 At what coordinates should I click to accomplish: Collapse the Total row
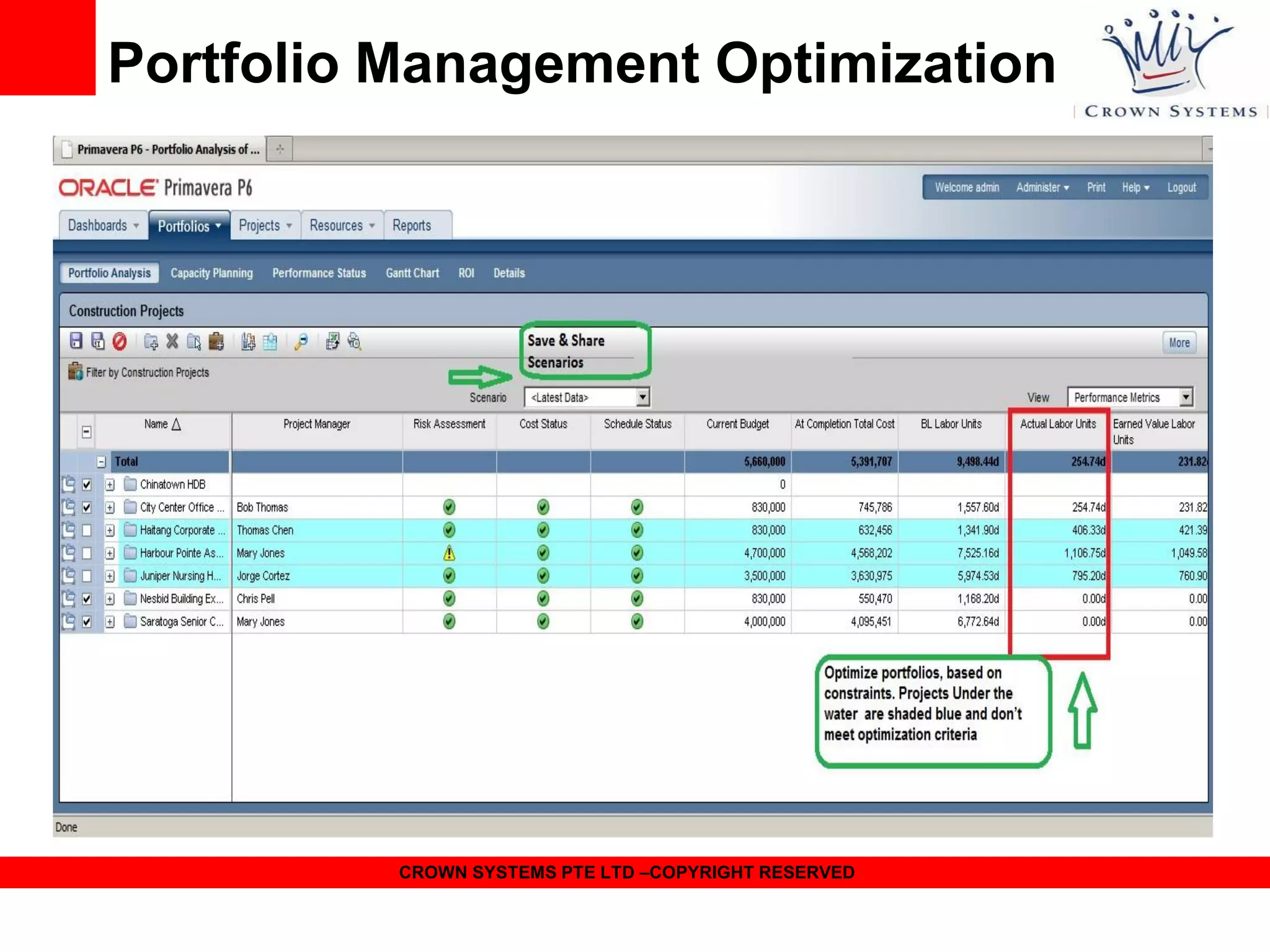click(101, 462)
